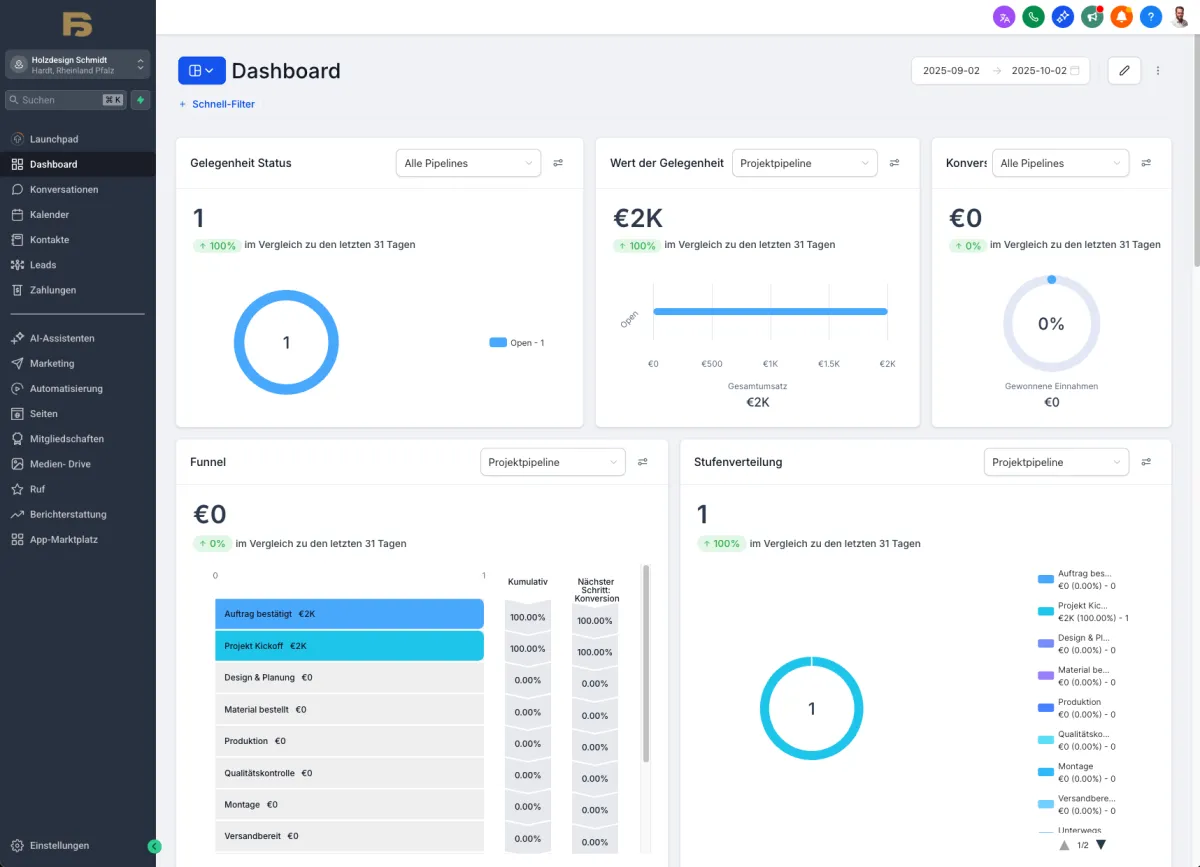Collapse the sidebar with green arrow
This screenshot has width=1200, height=867.
click(x=154, y=846)
